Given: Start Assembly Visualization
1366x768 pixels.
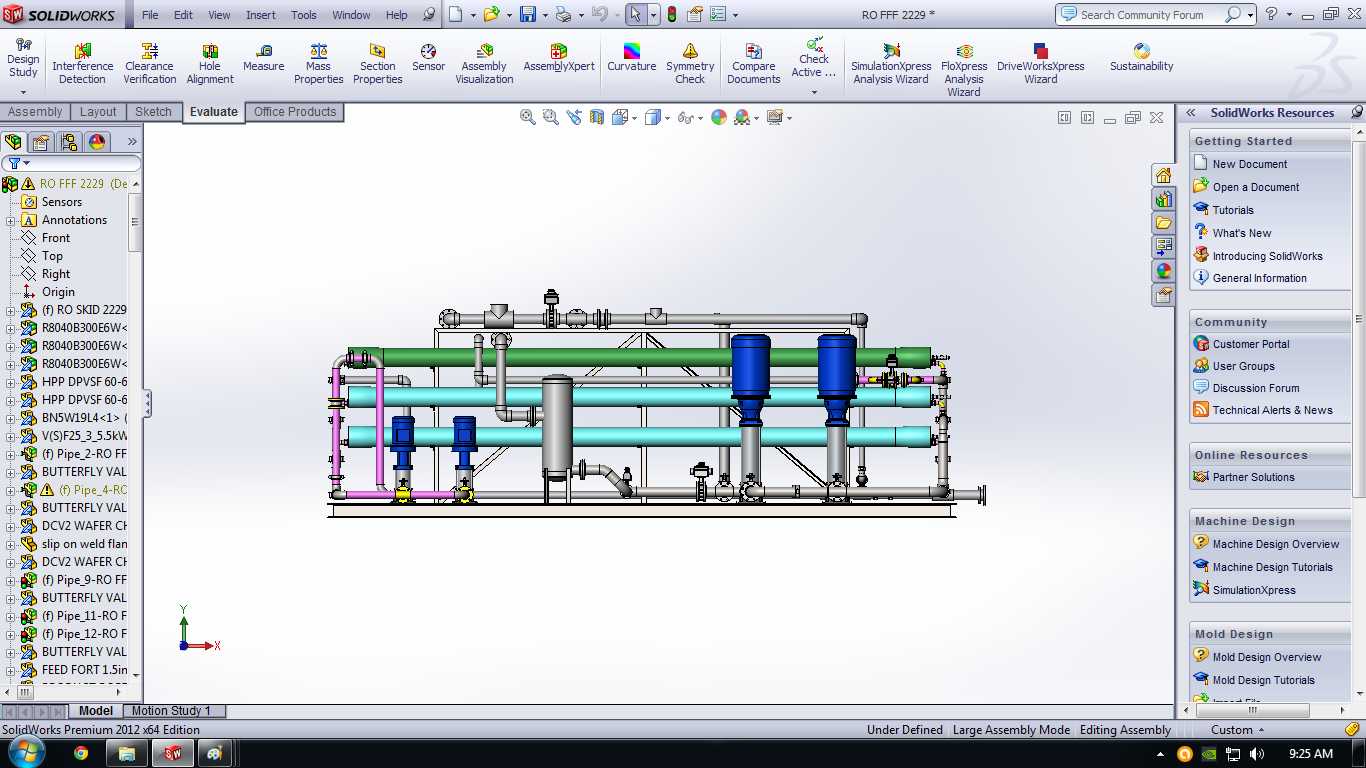Looking at the screenshot, I should click(x=484, y=64).
